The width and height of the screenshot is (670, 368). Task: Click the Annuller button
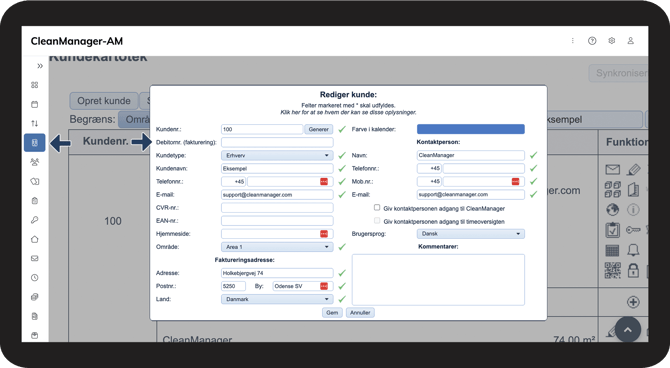tap(360, 312)
